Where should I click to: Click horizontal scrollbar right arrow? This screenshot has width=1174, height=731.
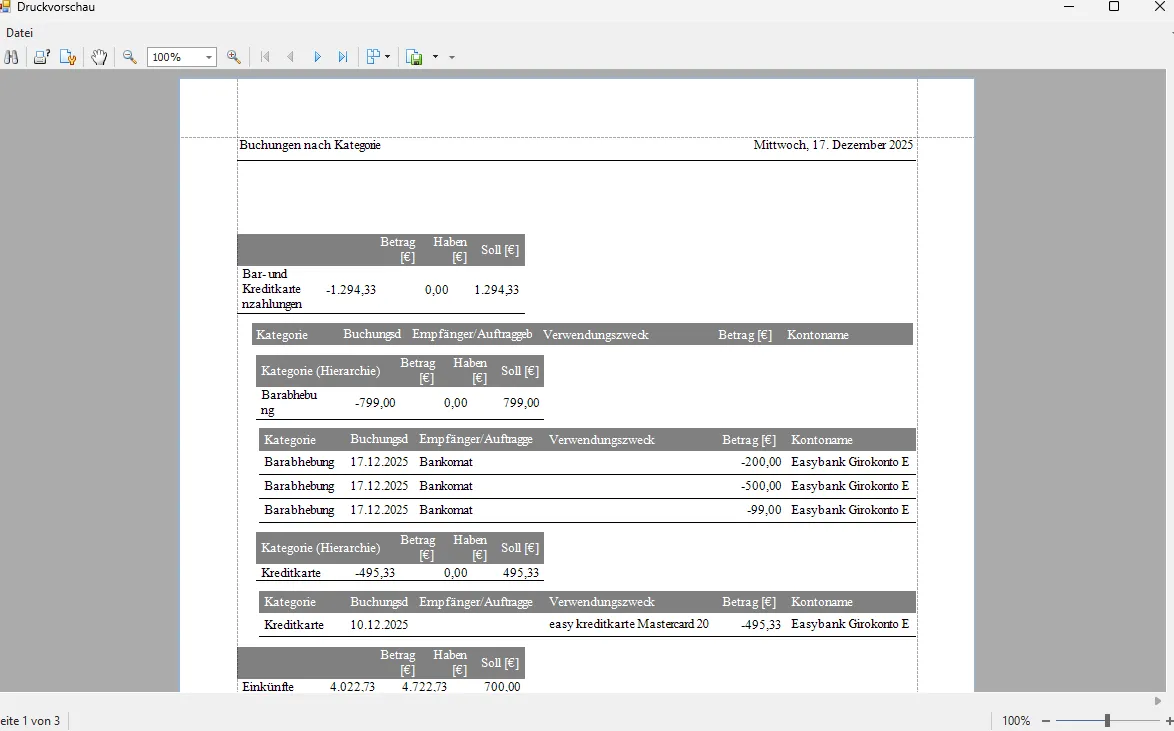click(1158, 701)
